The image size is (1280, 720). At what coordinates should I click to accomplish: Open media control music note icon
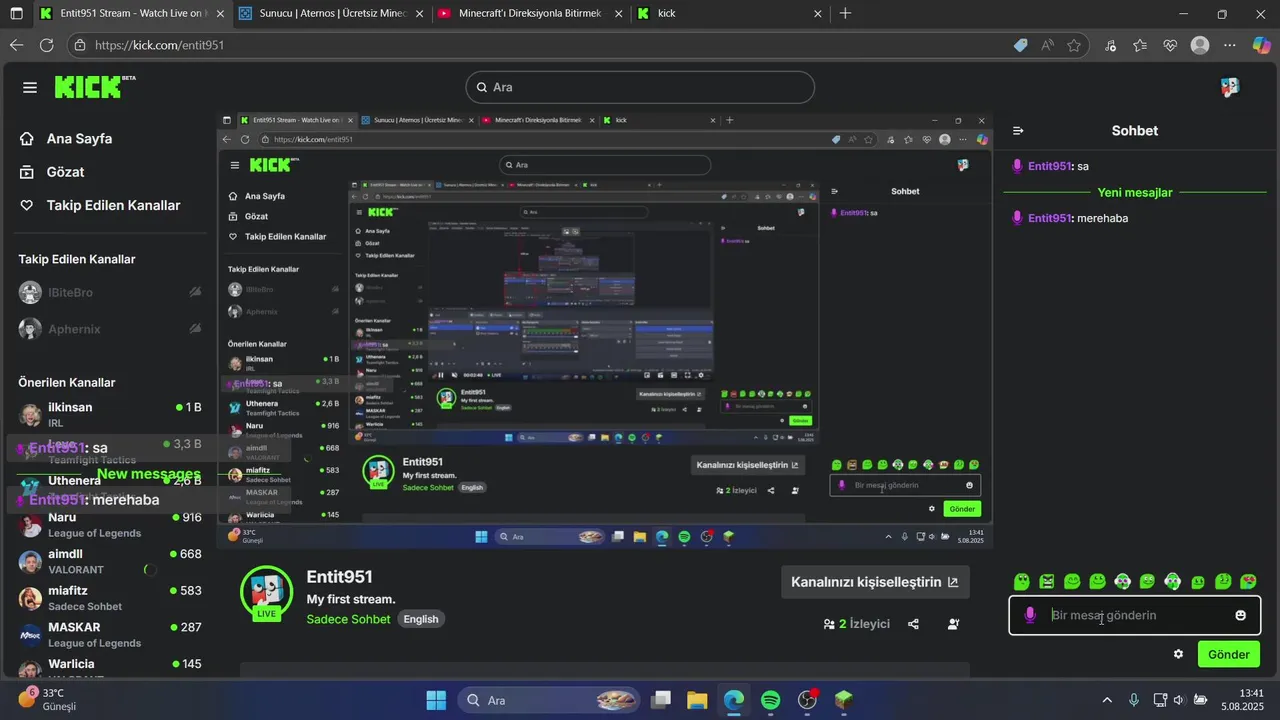pos(1111,45)
